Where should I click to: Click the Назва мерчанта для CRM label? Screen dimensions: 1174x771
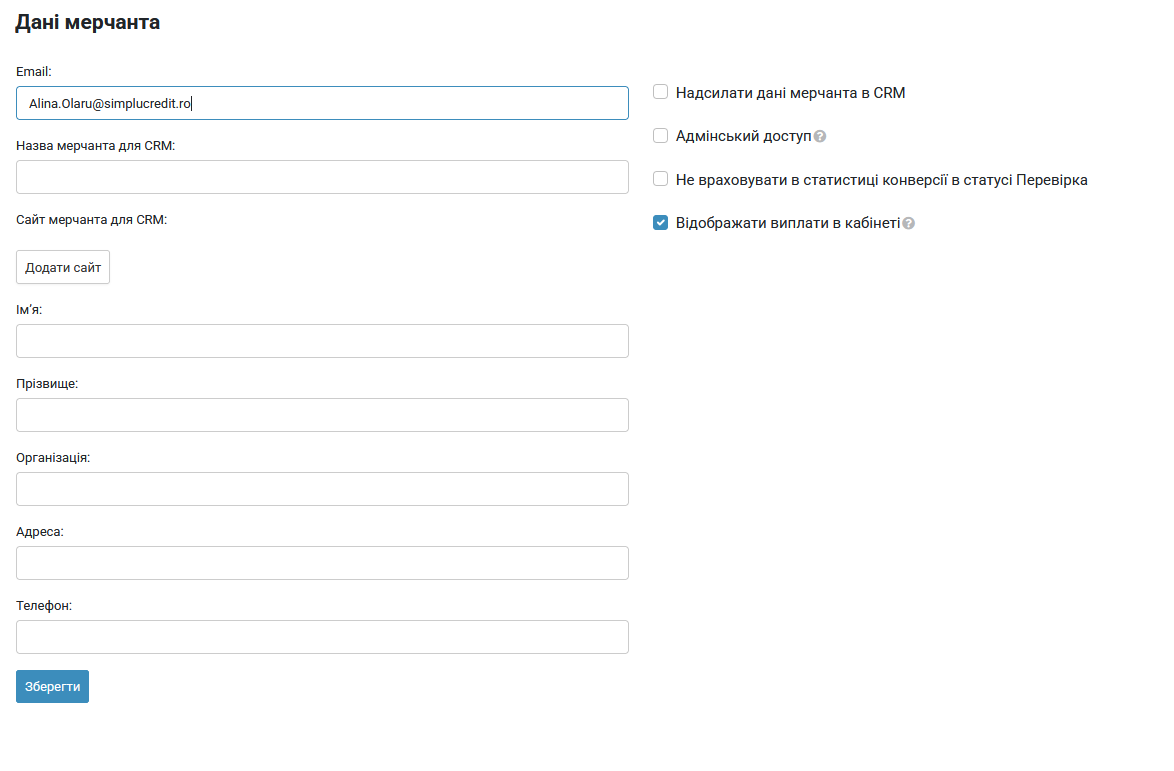pyautogui.click(x=95, y=145)
